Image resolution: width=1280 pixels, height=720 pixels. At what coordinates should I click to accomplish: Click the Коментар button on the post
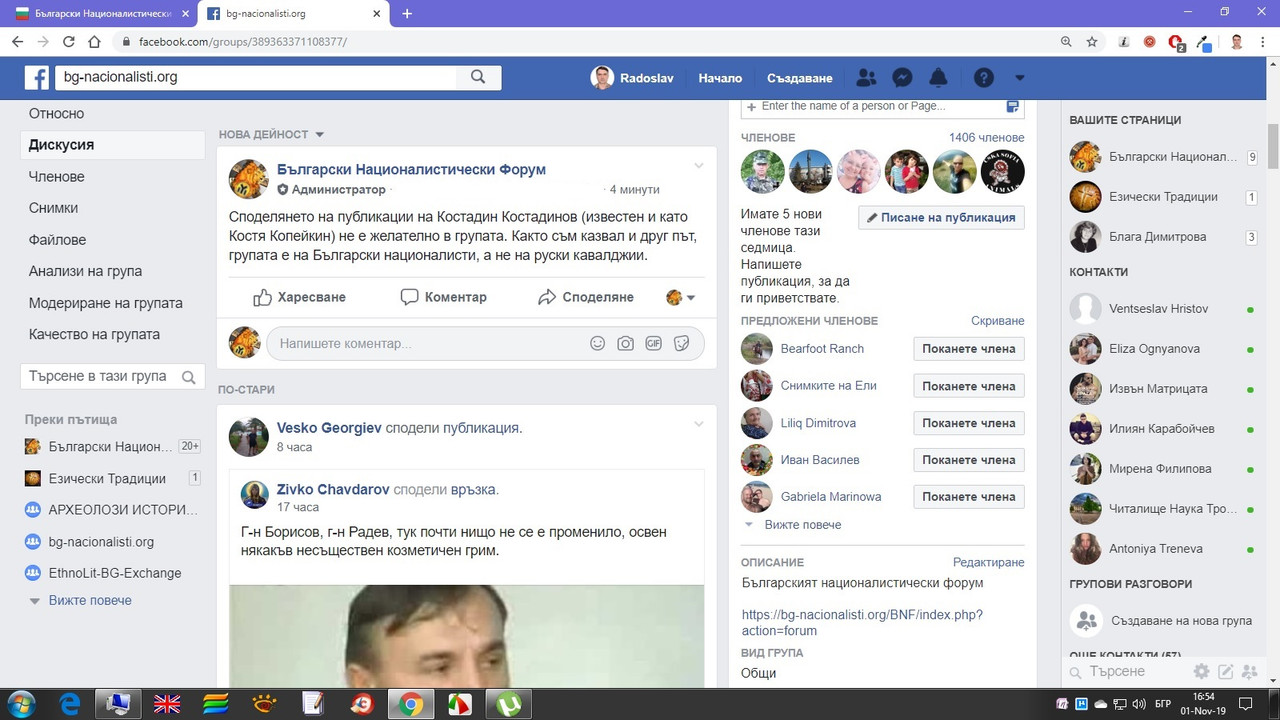click(443, 297)
